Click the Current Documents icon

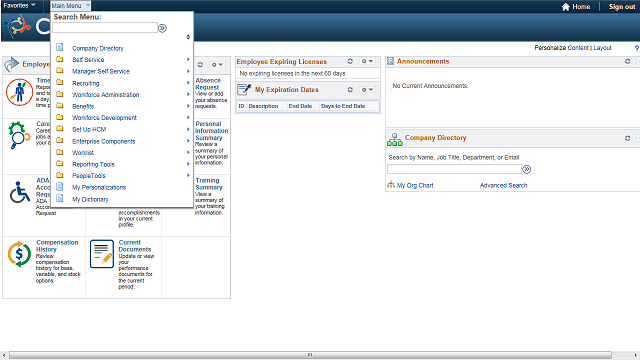click(102, 254)
